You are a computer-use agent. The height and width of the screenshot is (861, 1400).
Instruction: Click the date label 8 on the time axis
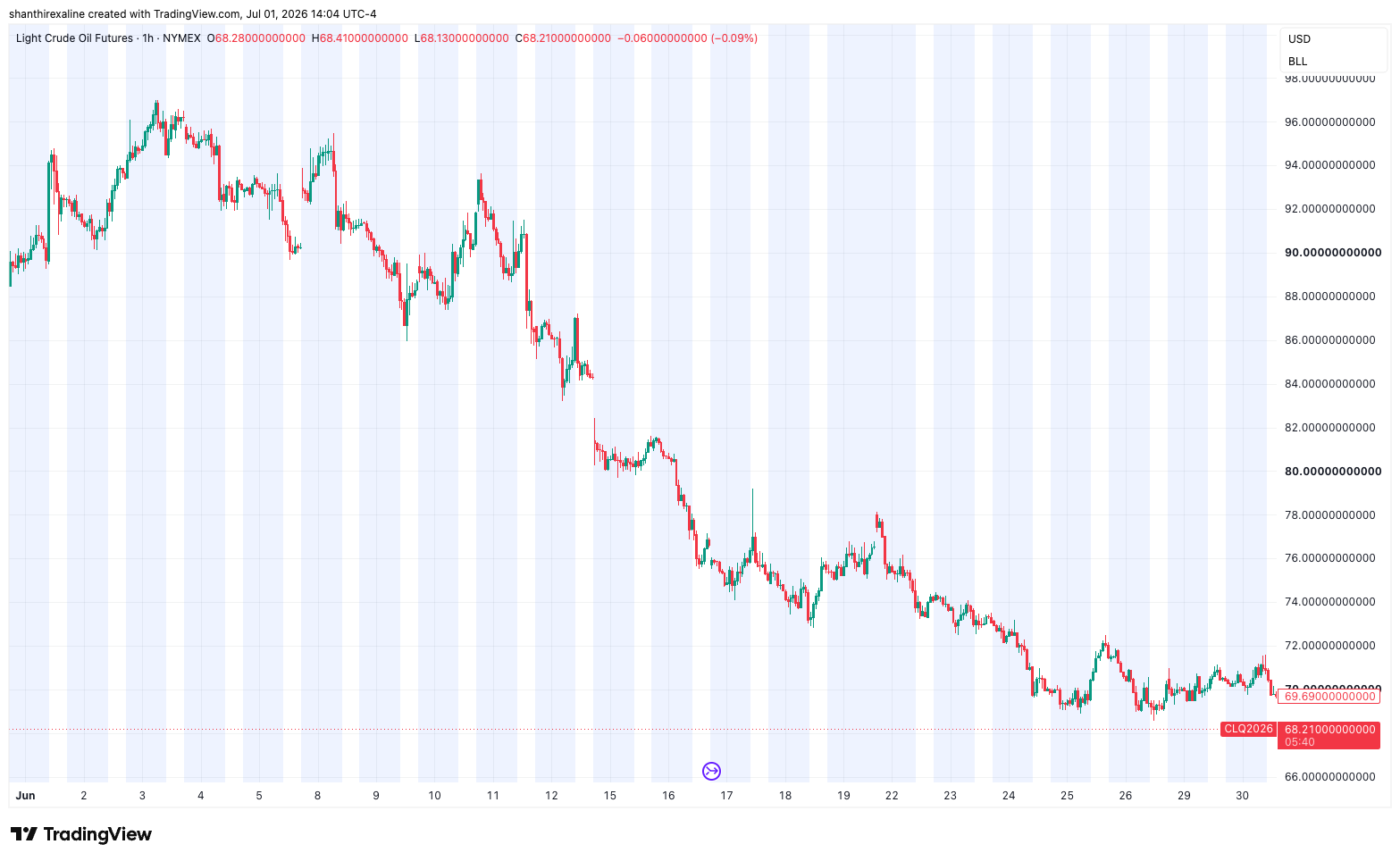pyautogui.click(x=317, y=796)
